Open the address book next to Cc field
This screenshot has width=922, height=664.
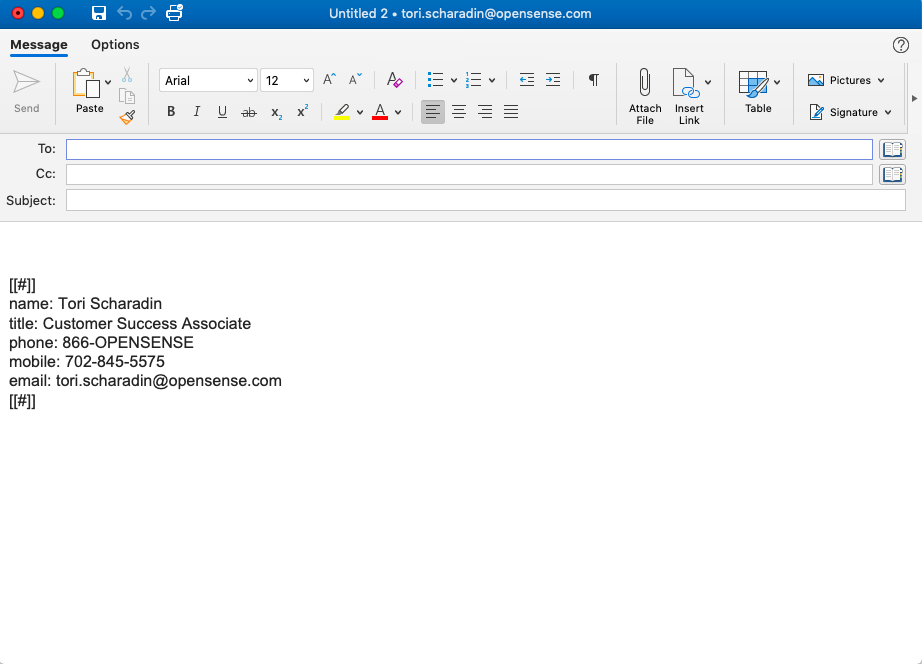[x=892, y=174]
